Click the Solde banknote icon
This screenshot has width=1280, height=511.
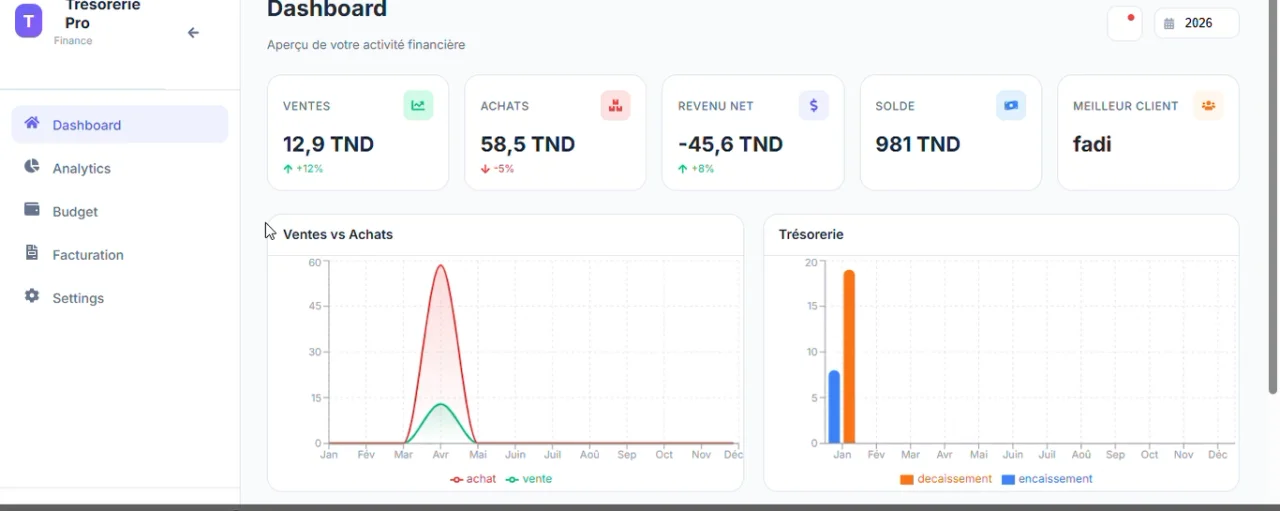(x=1011, y=105)
